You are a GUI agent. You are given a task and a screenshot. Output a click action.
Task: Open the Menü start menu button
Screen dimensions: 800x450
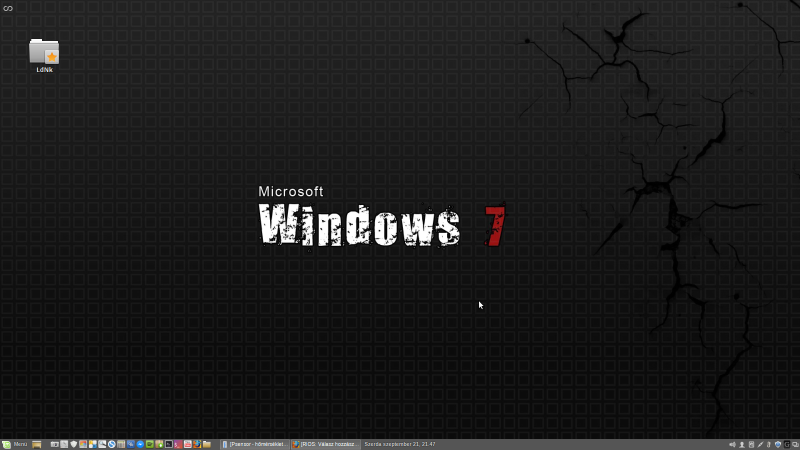coord(14,444)
